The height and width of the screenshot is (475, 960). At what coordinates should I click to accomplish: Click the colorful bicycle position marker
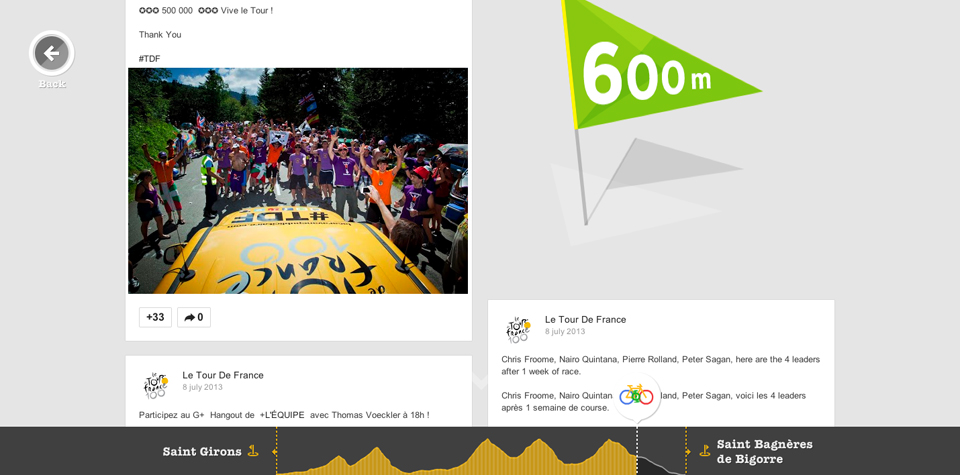pyautogui.click(x=636, y=395)
